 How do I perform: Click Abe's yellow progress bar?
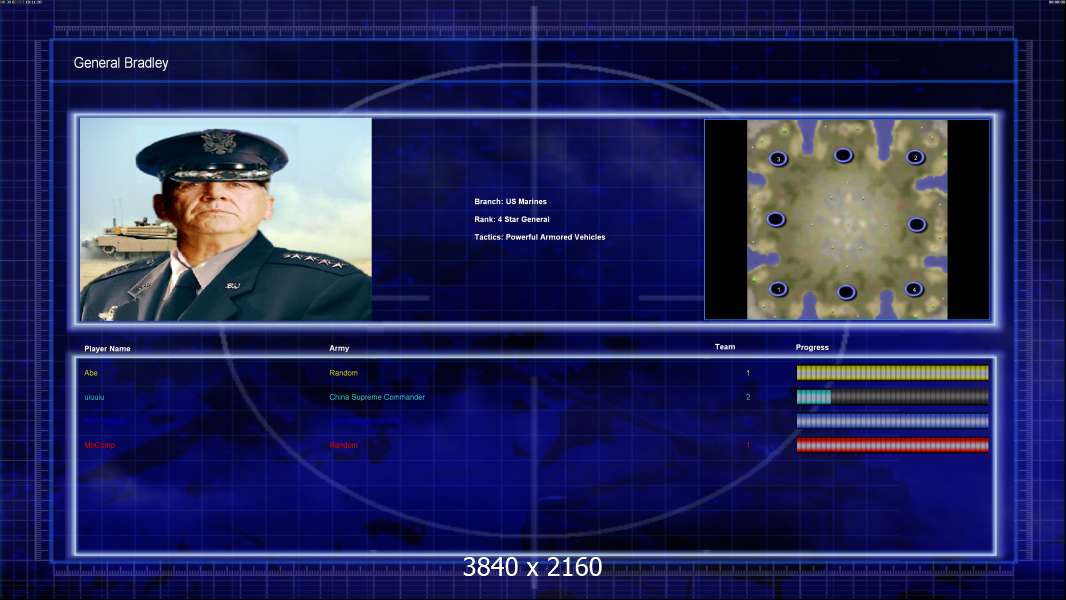point(893,372)
